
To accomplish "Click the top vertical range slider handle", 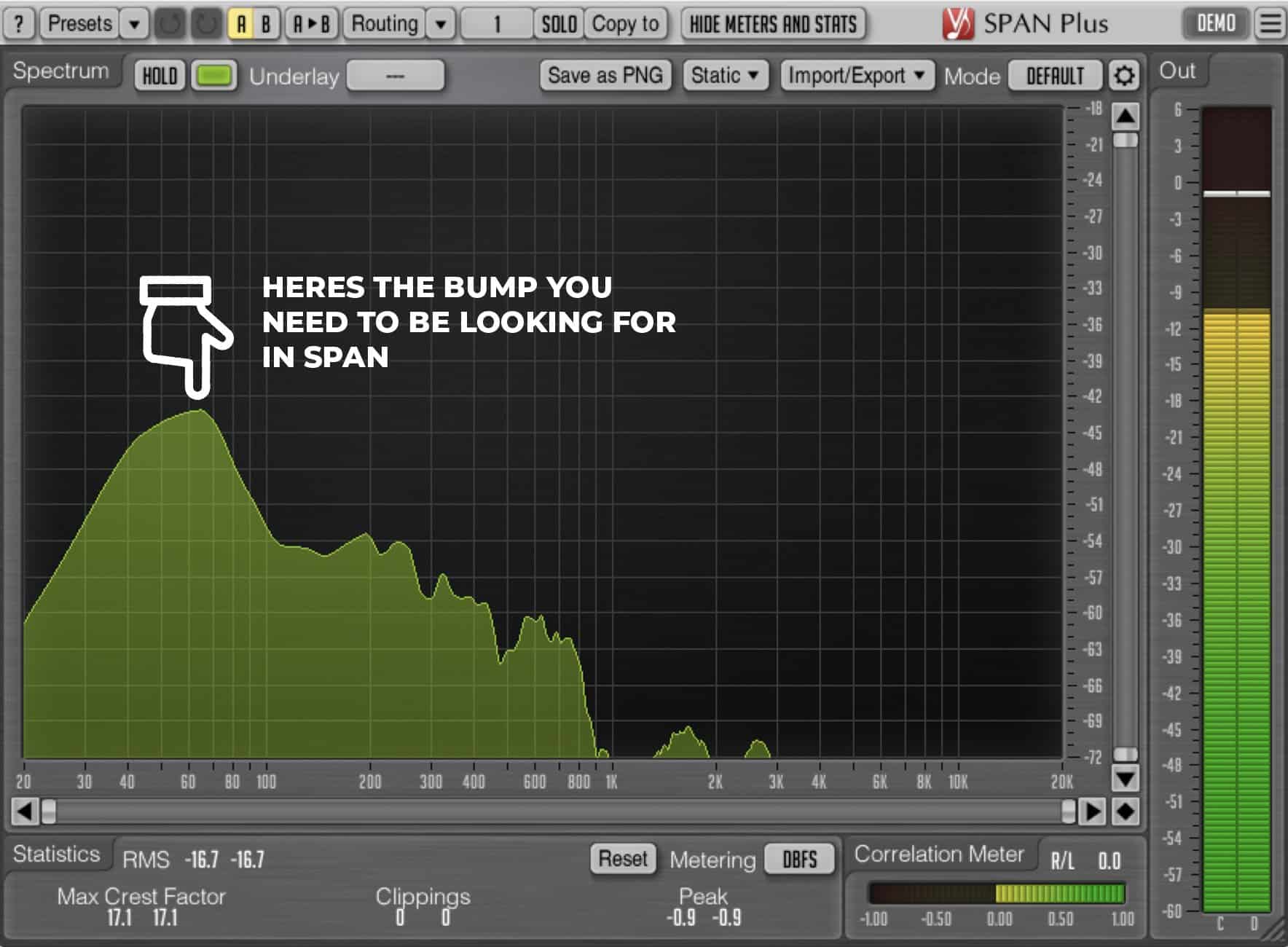I will 1126,140.
